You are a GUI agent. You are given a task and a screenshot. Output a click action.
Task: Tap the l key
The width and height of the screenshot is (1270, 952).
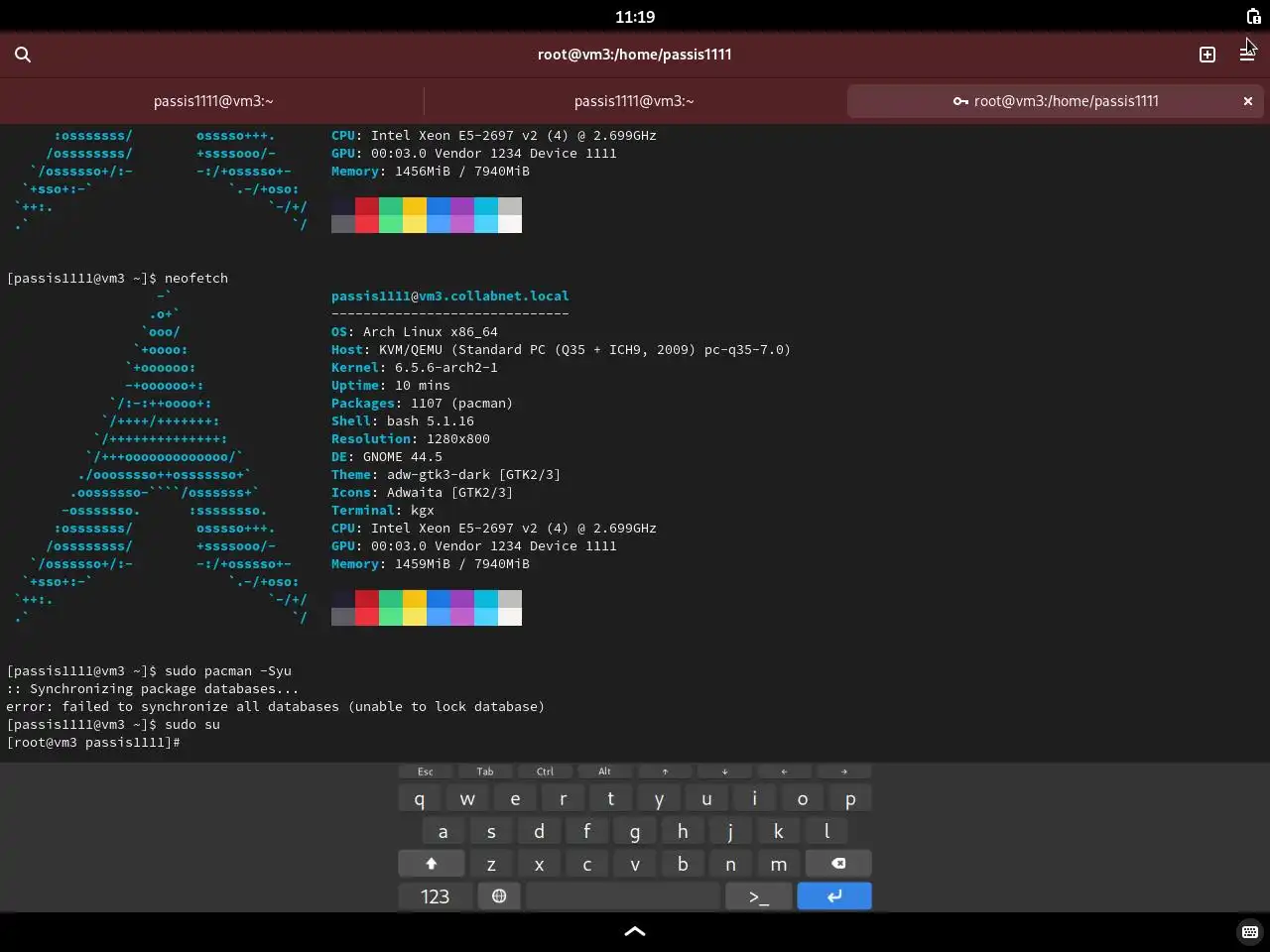[x=826, y=831]
